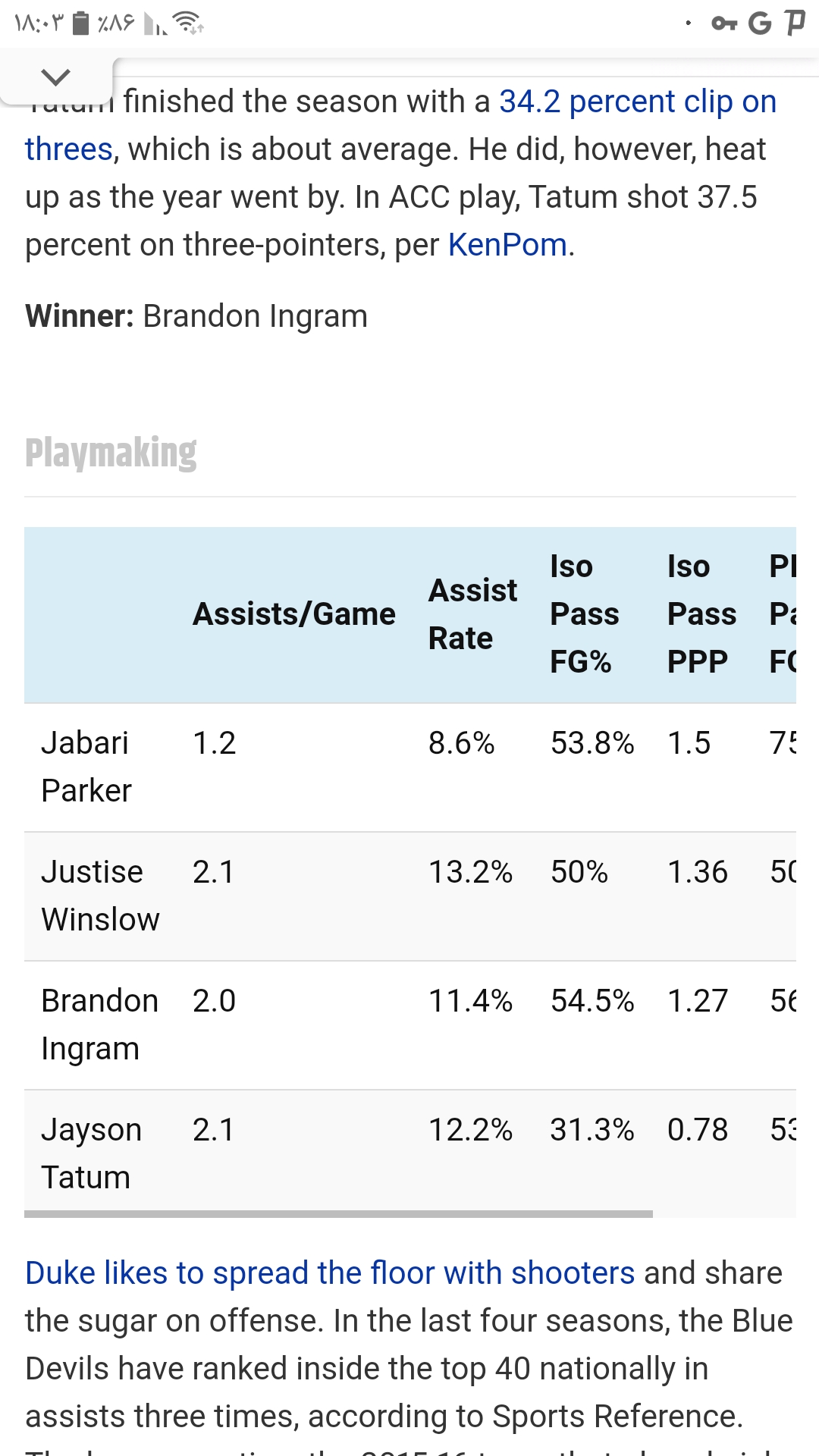This screenshot has height=1456, width=819.
Task: Tap the Jabari Parker row name
Action: 86,767
